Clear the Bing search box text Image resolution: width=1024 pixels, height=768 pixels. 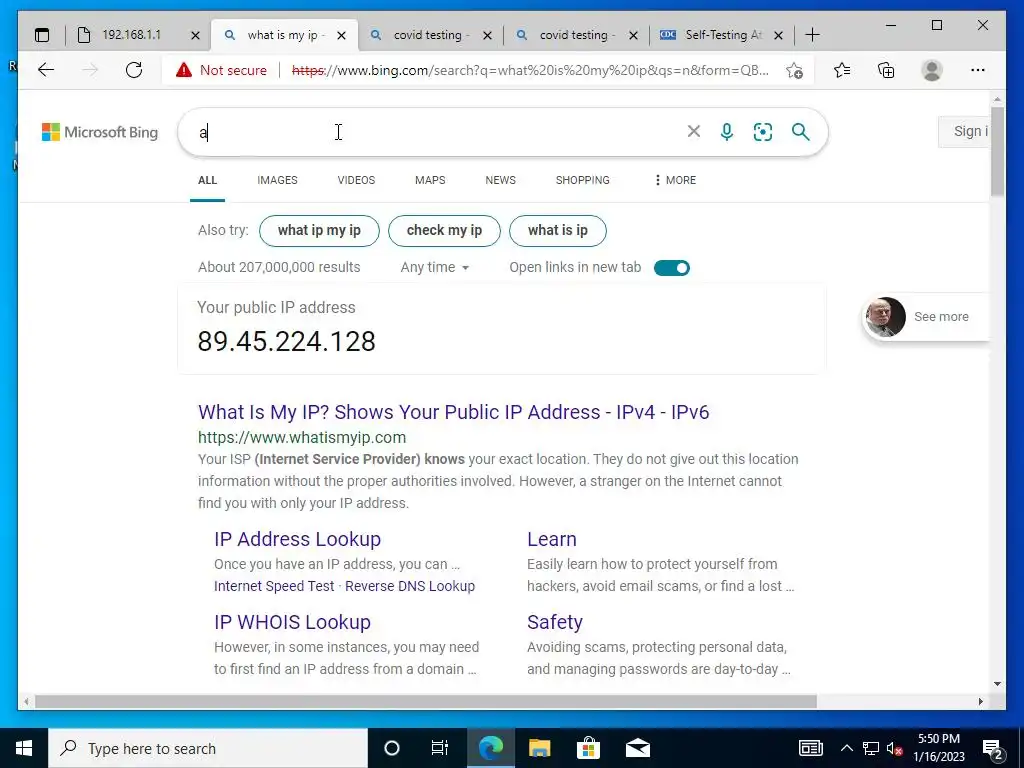694,132
